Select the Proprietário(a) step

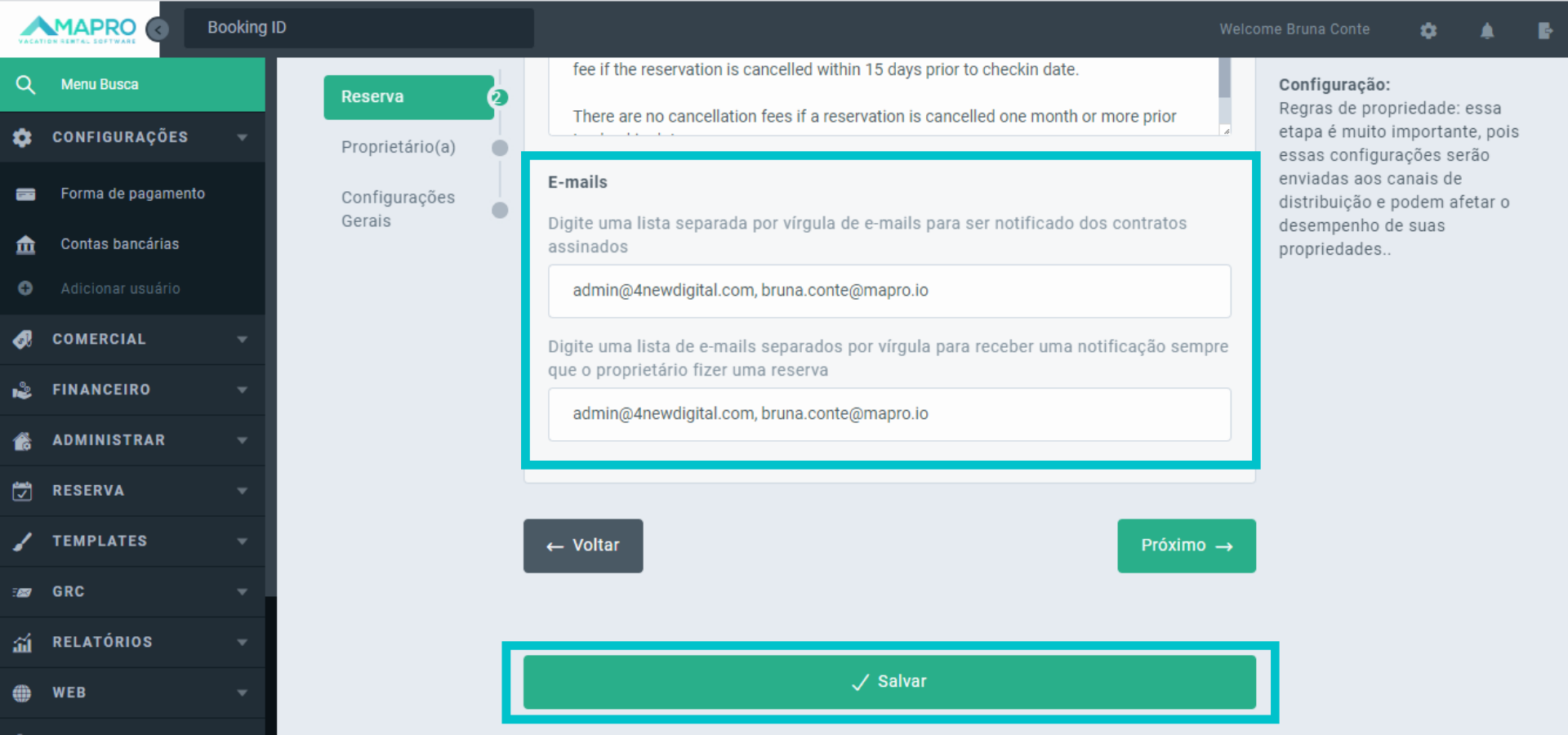[x=399, y=147]
